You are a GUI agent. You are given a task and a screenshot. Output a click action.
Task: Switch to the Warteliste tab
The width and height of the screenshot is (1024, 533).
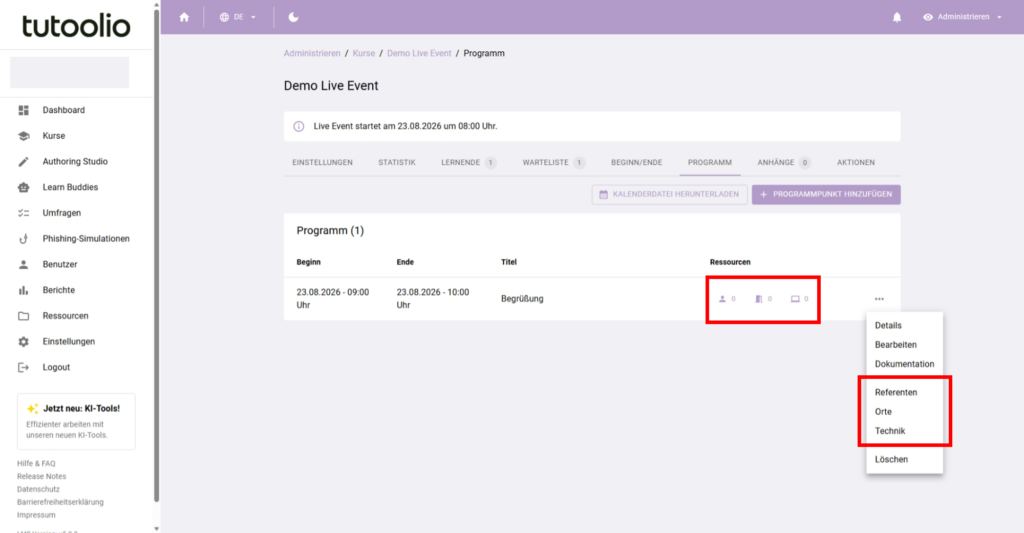click(x=553, y=163)
